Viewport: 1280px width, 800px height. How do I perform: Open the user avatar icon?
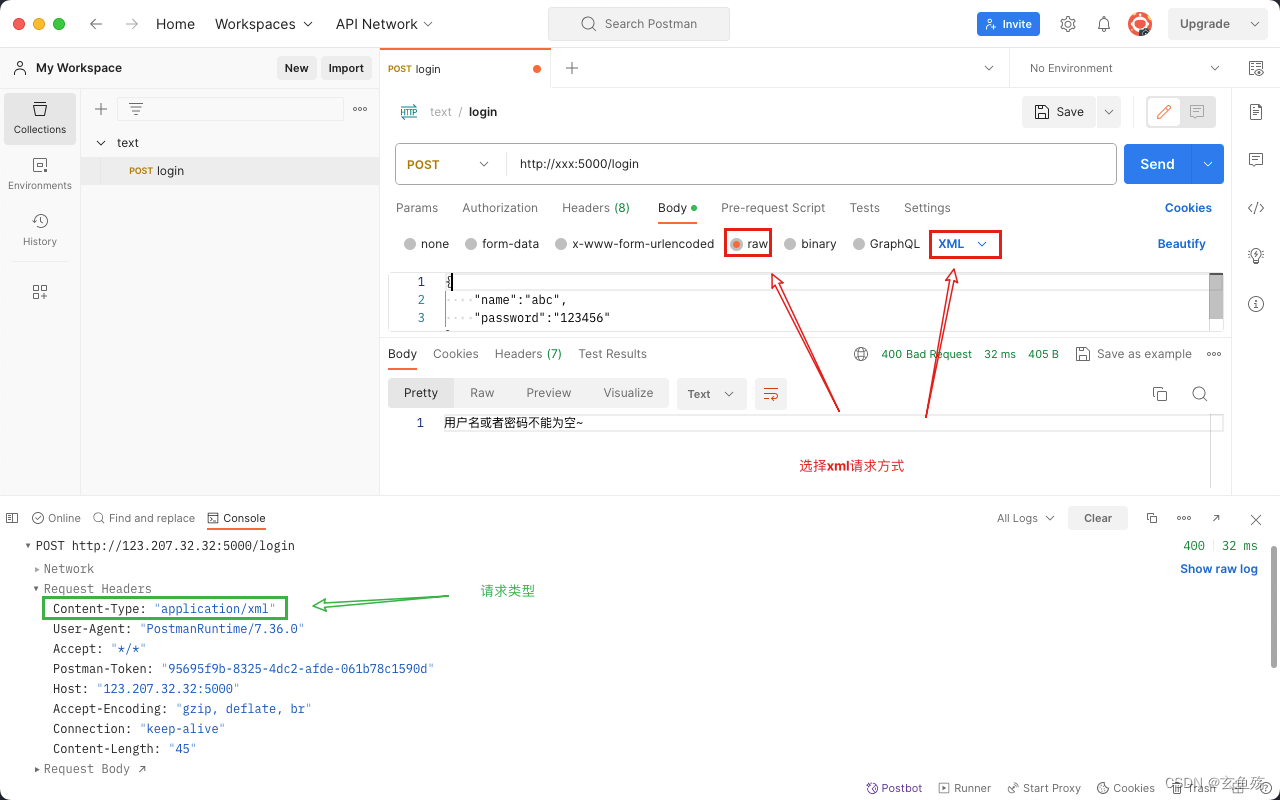1140,24
